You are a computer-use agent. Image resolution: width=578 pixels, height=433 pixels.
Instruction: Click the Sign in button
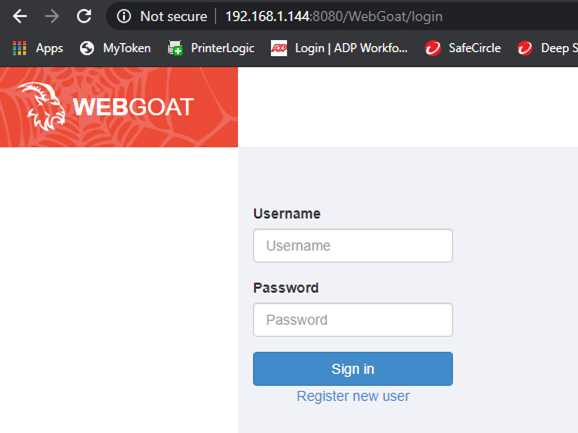point(353,369)
